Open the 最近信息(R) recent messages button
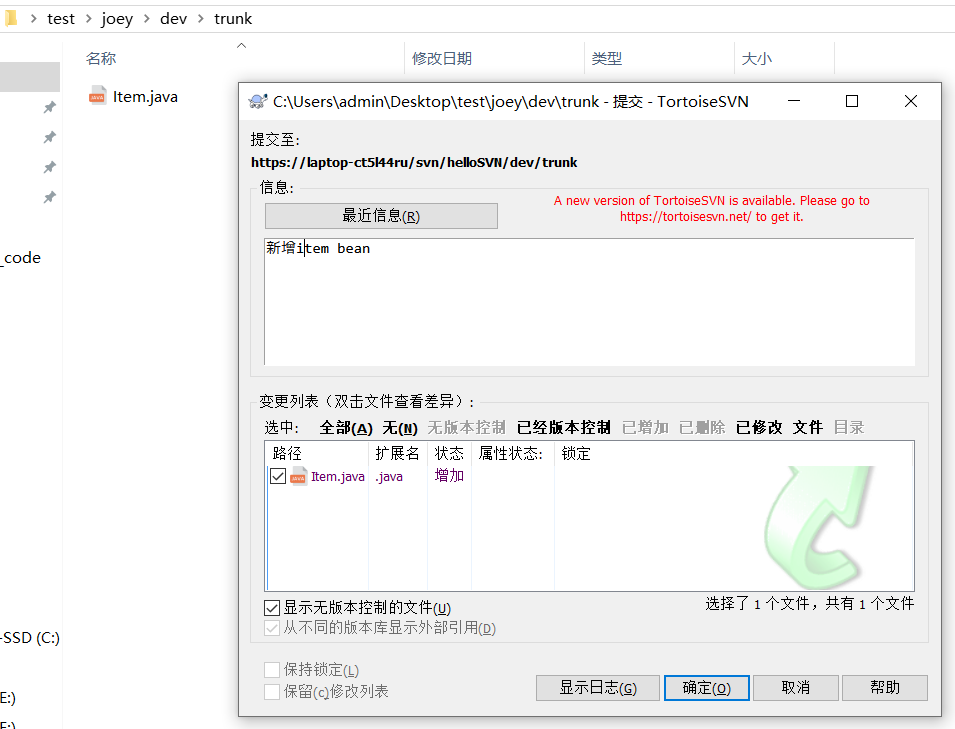This screenshot has height=729, width=955. point(381,216)
